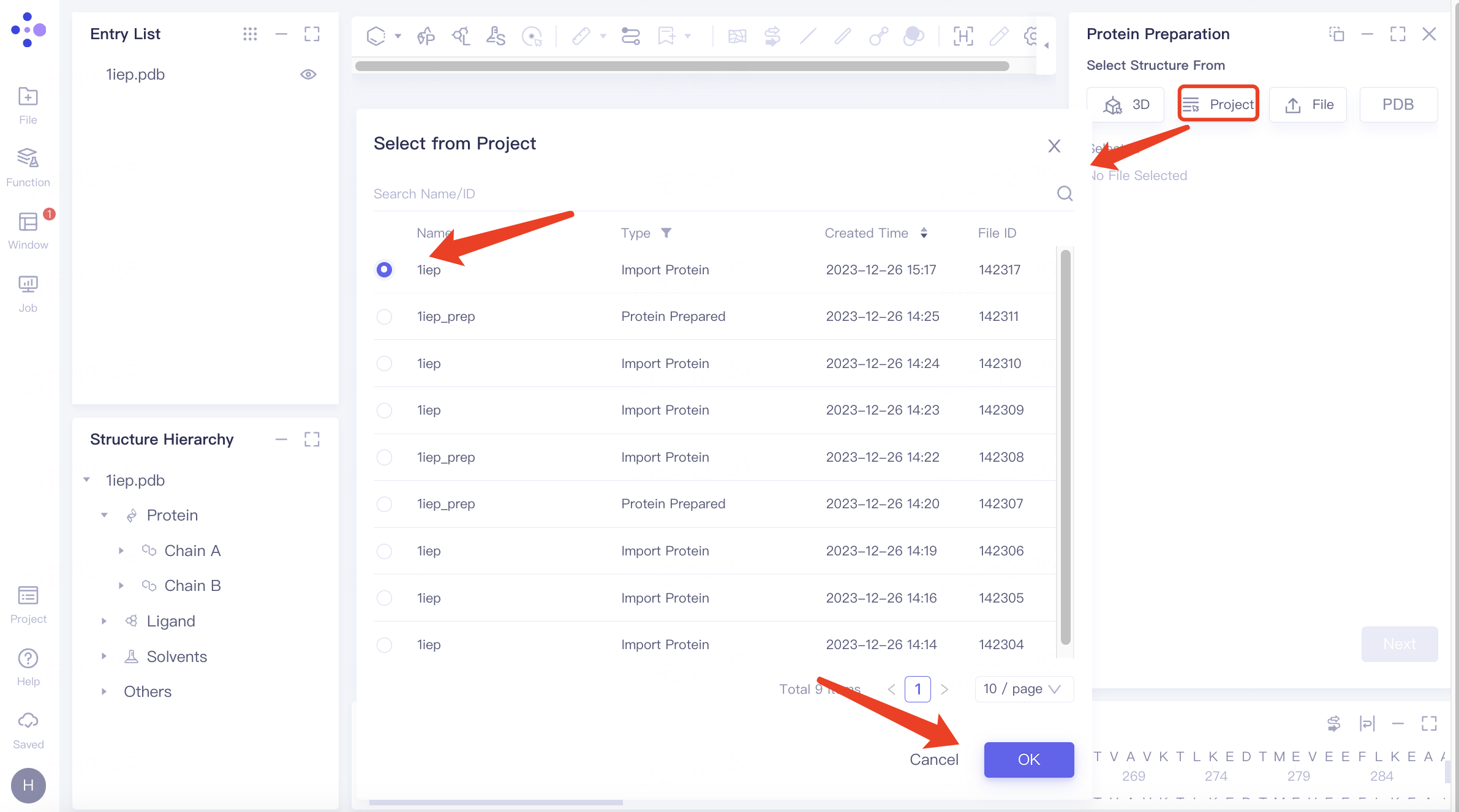Open the Job monitor icon
Viewport: 1459px width, 812px height.
click(x=28, y=292)
